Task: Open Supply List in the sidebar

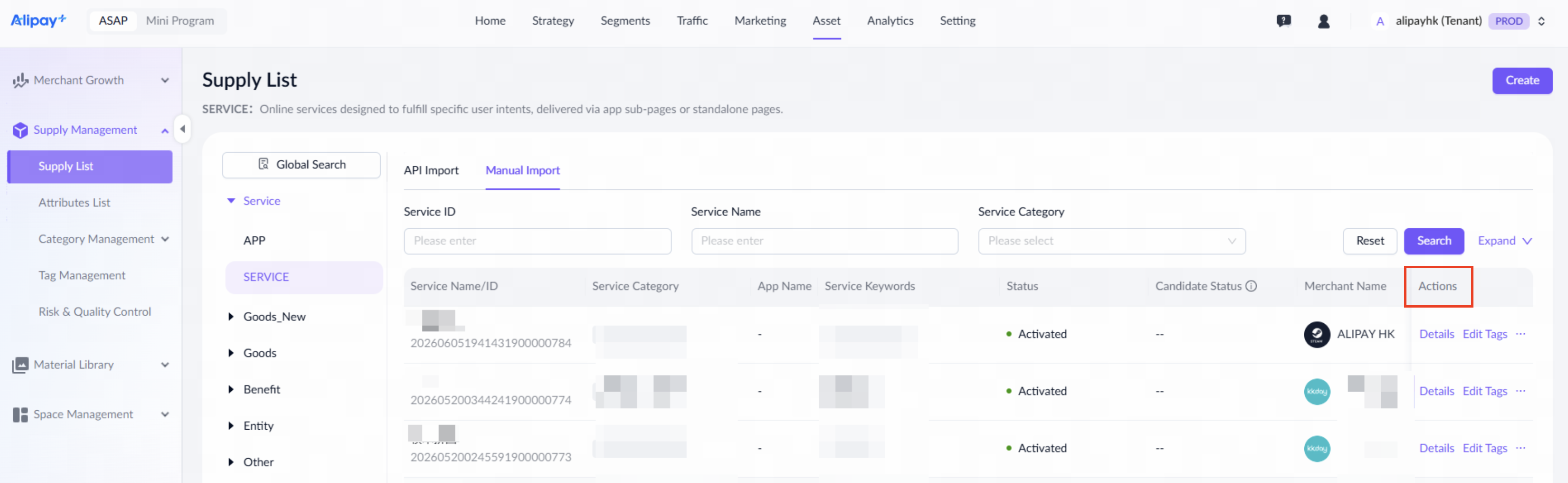Action: pos(89,166)
